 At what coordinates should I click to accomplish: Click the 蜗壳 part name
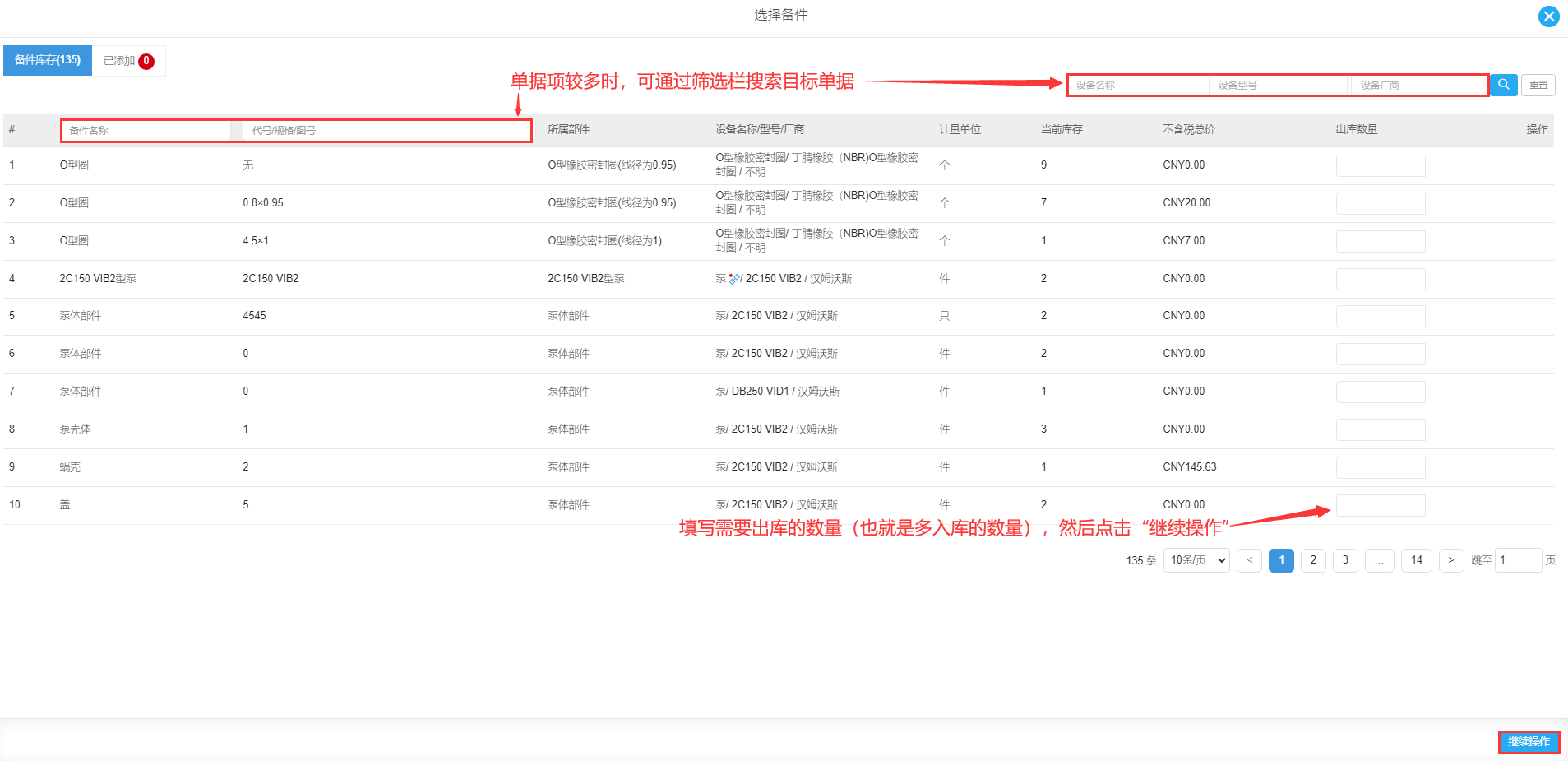click(x=70, y=467)
